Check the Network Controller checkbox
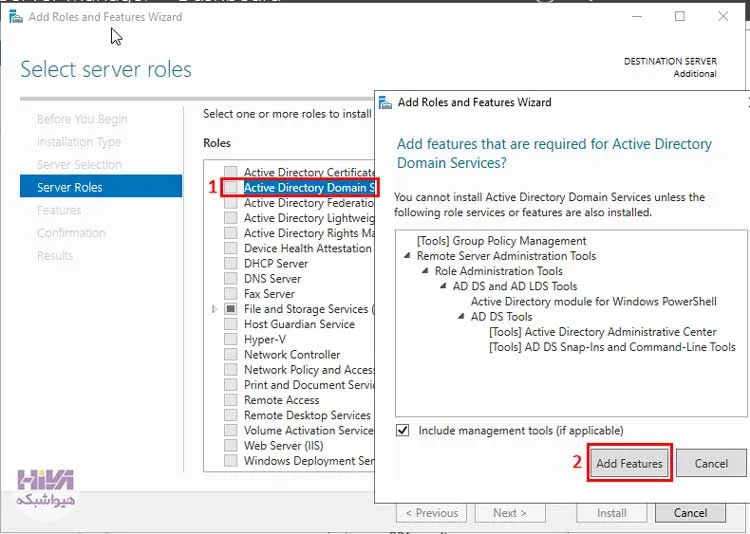Viewport: 750px width, 534px height. 231,354
